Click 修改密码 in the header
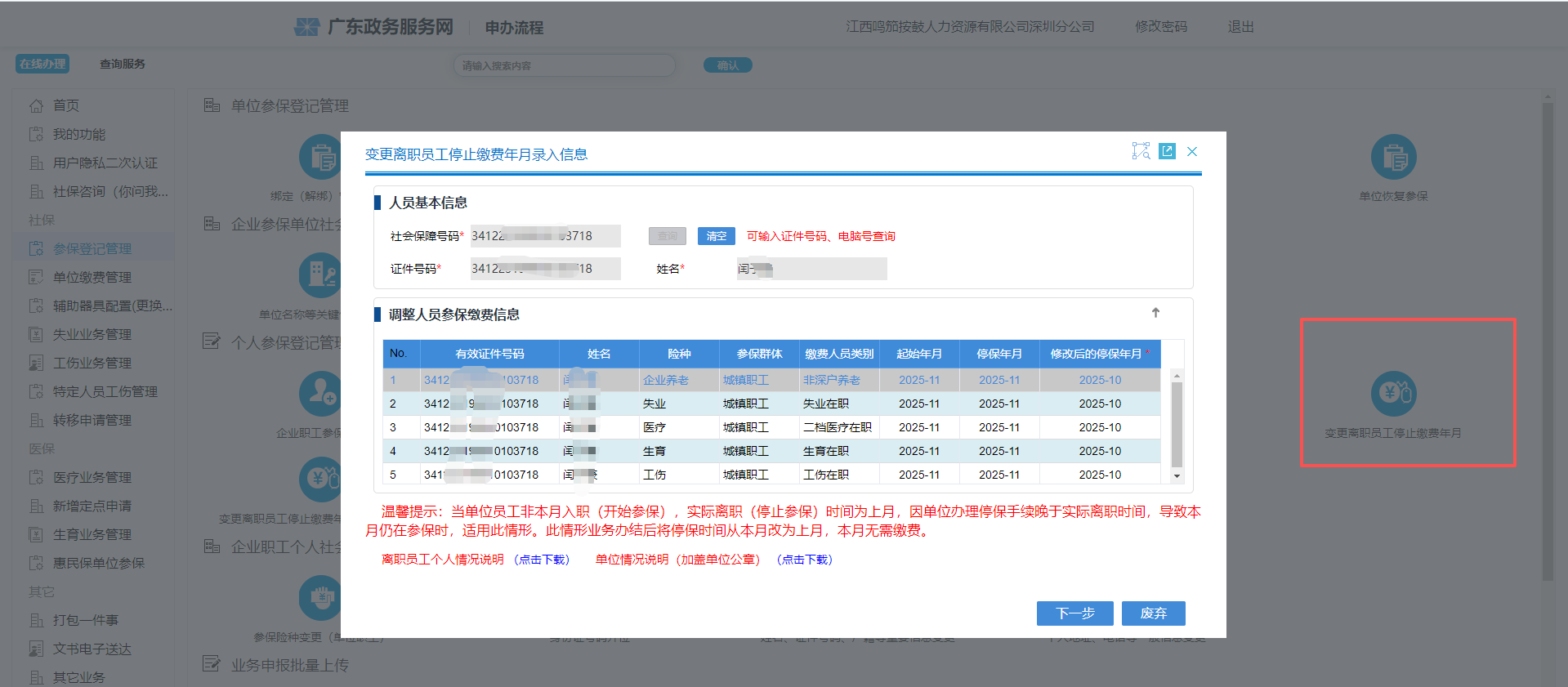 (x=1161, y=27)
